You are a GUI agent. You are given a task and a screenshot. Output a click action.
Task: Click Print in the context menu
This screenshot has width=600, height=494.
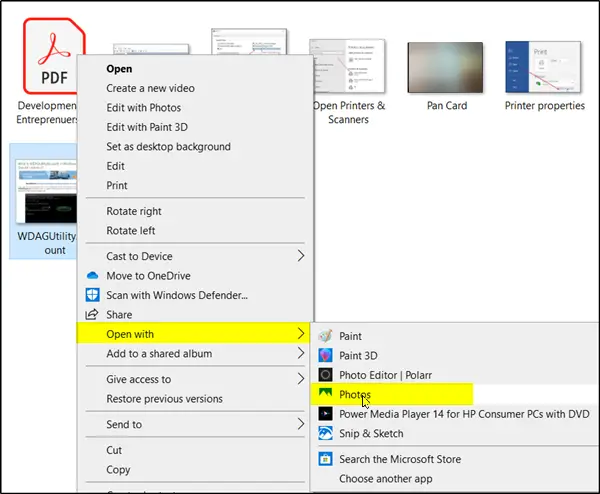(x=195, y=186)
